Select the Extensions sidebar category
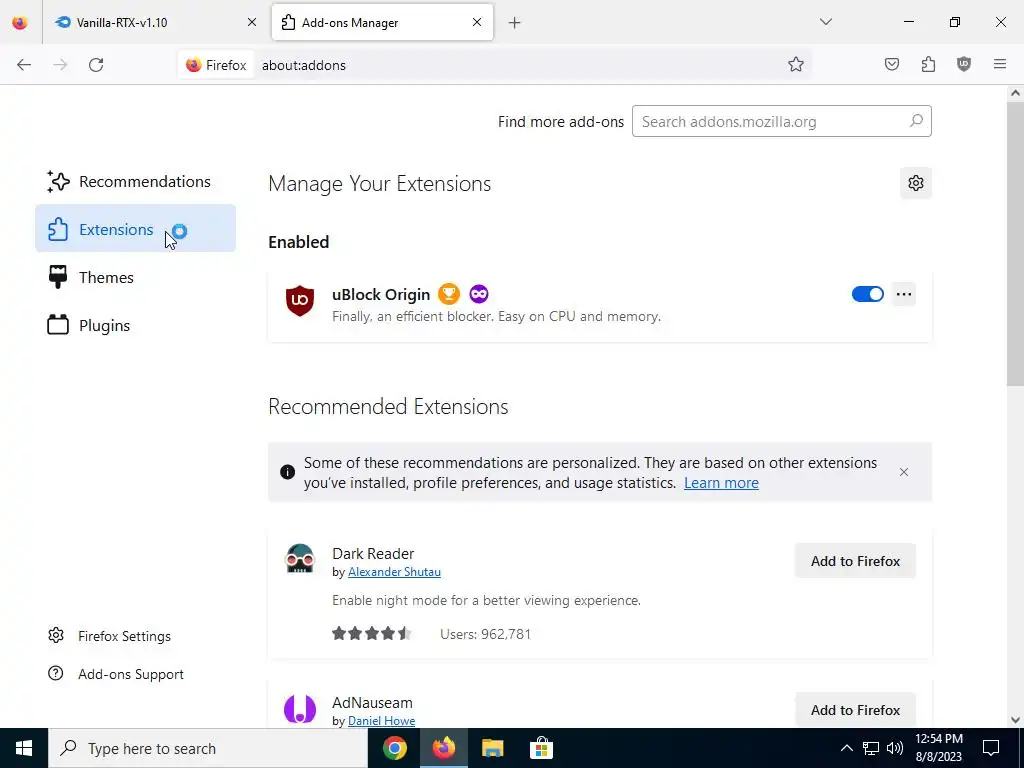 [x=135, y=229]
